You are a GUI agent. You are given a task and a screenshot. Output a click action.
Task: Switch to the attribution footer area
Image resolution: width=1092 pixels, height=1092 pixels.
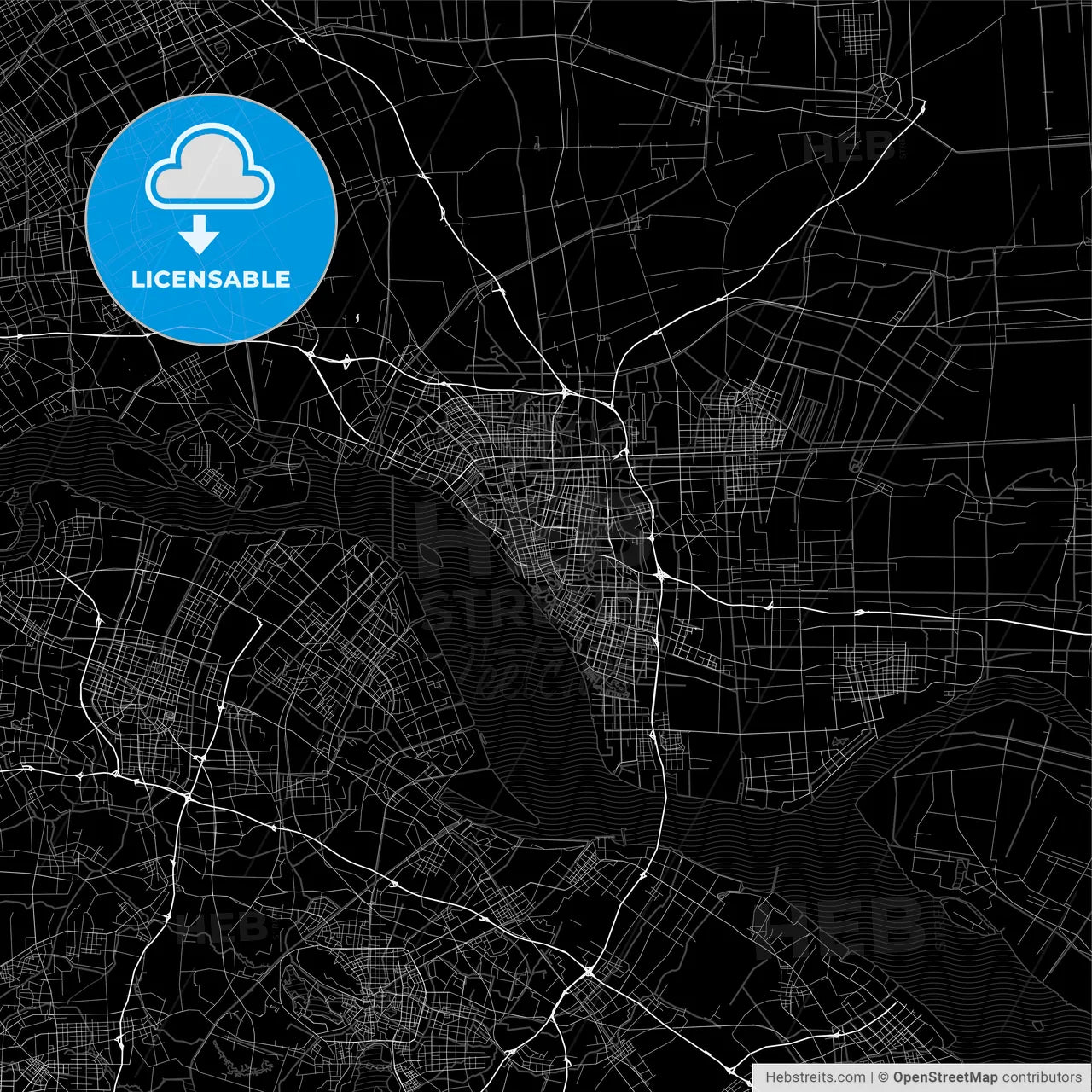(921, 1078)
